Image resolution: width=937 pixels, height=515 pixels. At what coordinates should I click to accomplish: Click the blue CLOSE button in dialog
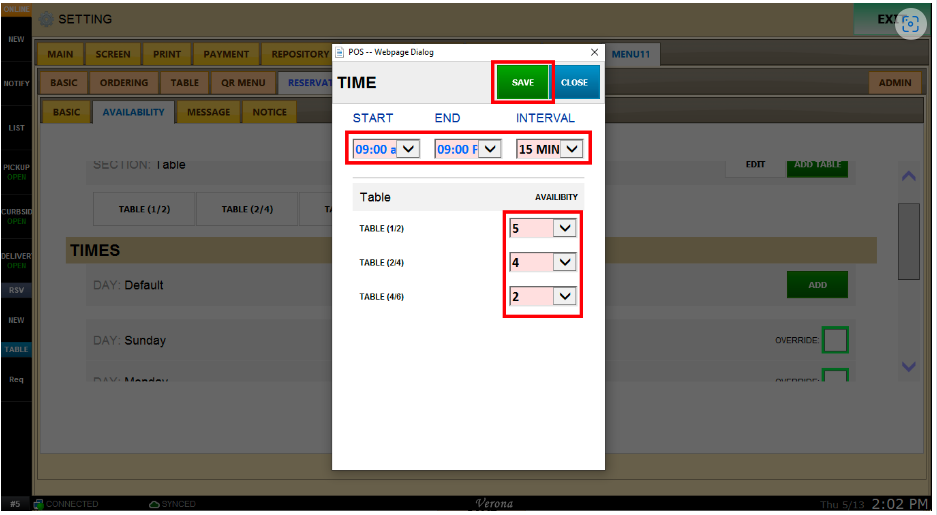(574, 83)
